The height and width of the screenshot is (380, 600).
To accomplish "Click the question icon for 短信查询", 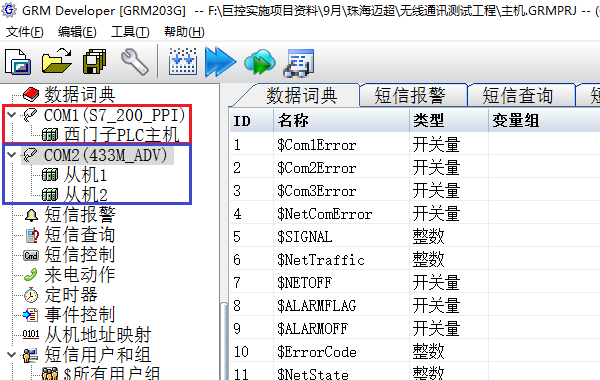I will pos(32,235).
